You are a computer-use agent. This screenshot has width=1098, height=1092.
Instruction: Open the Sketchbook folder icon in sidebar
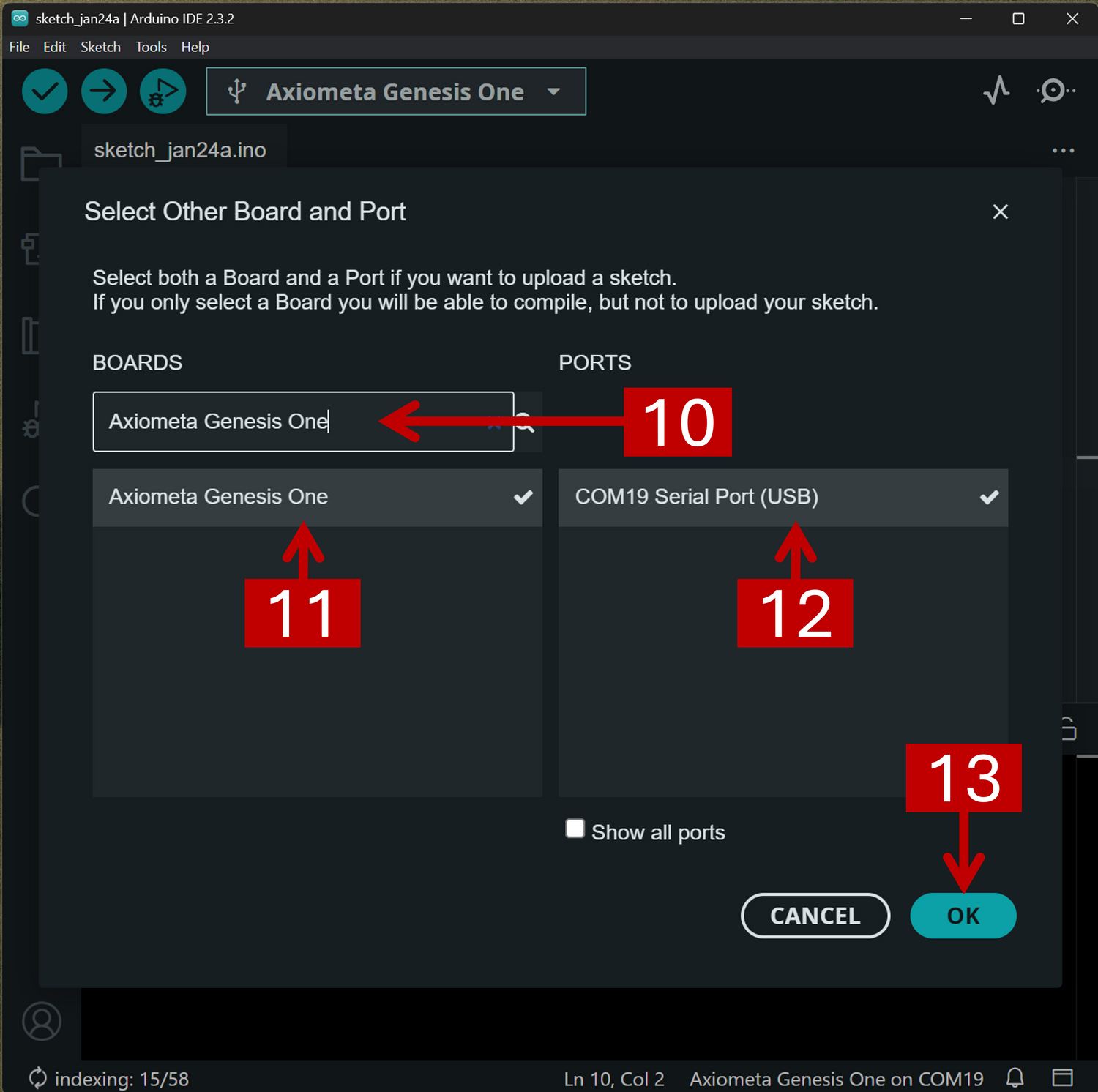[41, 163]
